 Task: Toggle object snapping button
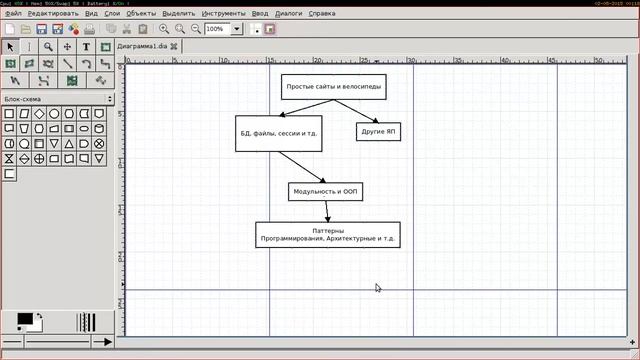coord(269,29)
